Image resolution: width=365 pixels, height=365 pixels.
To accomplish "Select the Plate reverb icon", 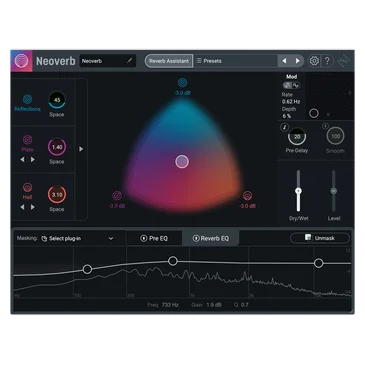I will tap(27, 140).
